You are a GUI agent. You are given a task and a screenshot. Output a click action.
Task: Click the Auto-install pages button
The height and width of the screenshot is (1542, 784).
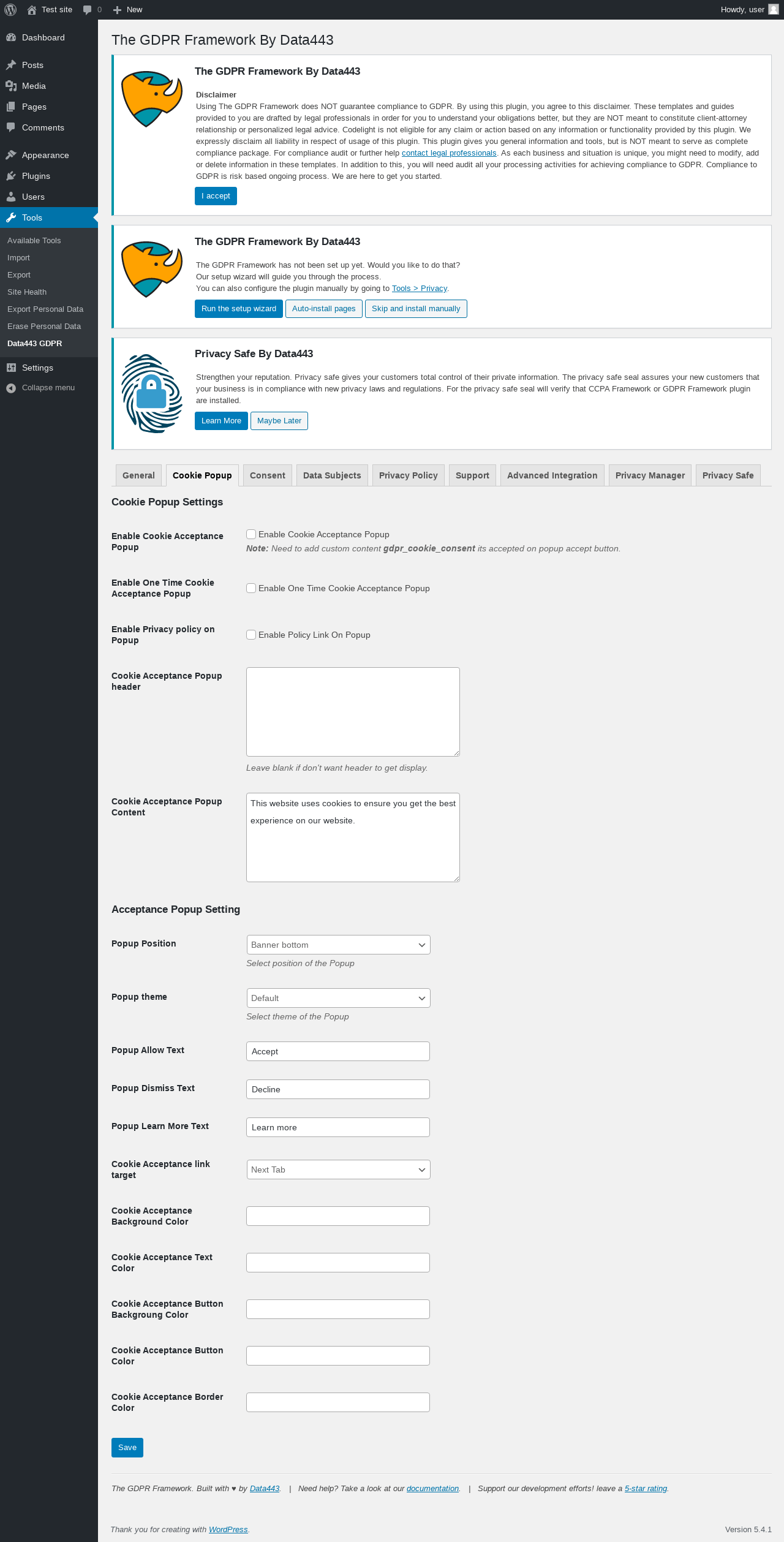pos(324,309)
